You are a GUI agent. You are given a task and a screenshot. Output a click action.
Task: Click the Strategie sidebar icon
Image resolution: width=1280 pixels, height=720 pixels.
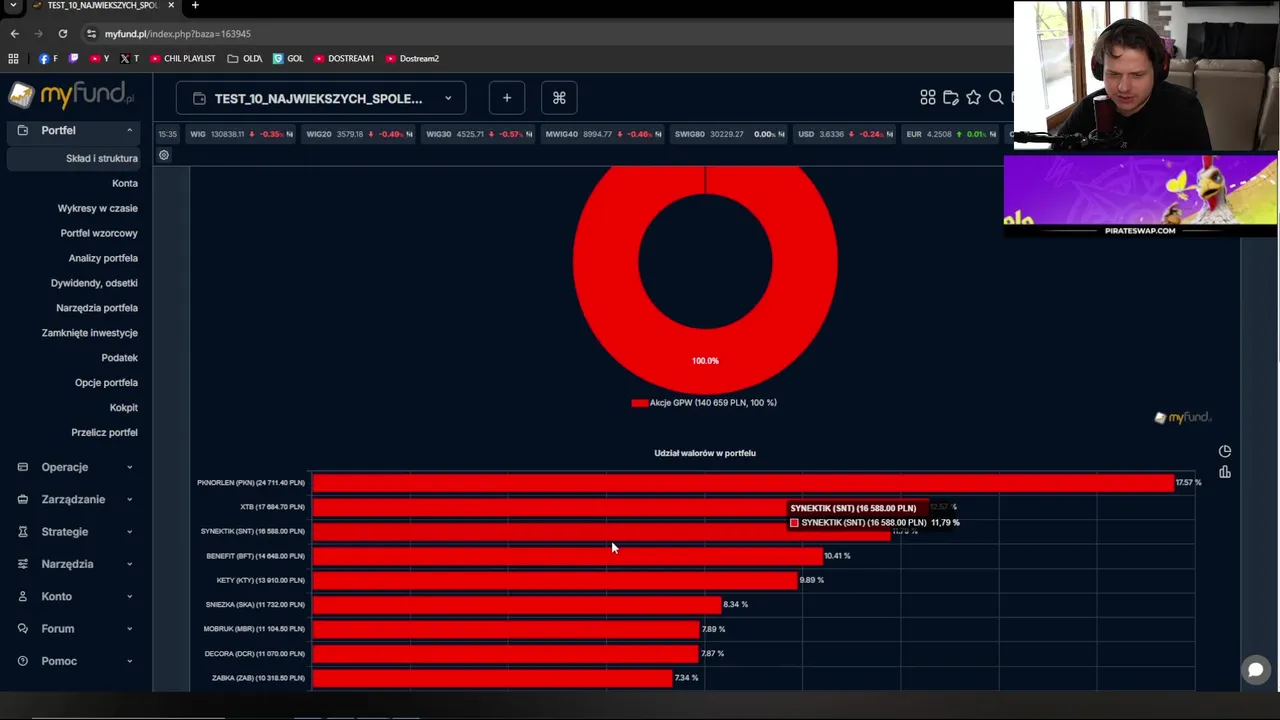click(22, 532)
